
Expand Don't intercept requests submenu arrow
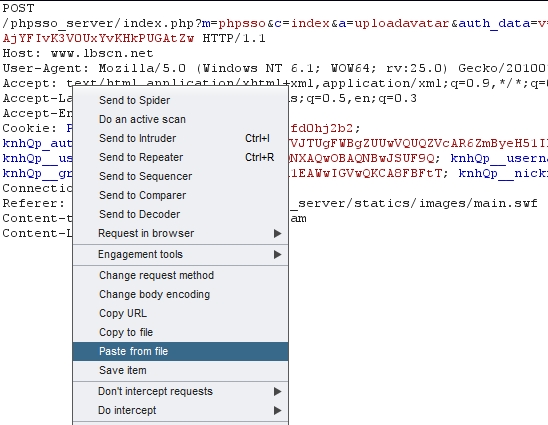277,391
